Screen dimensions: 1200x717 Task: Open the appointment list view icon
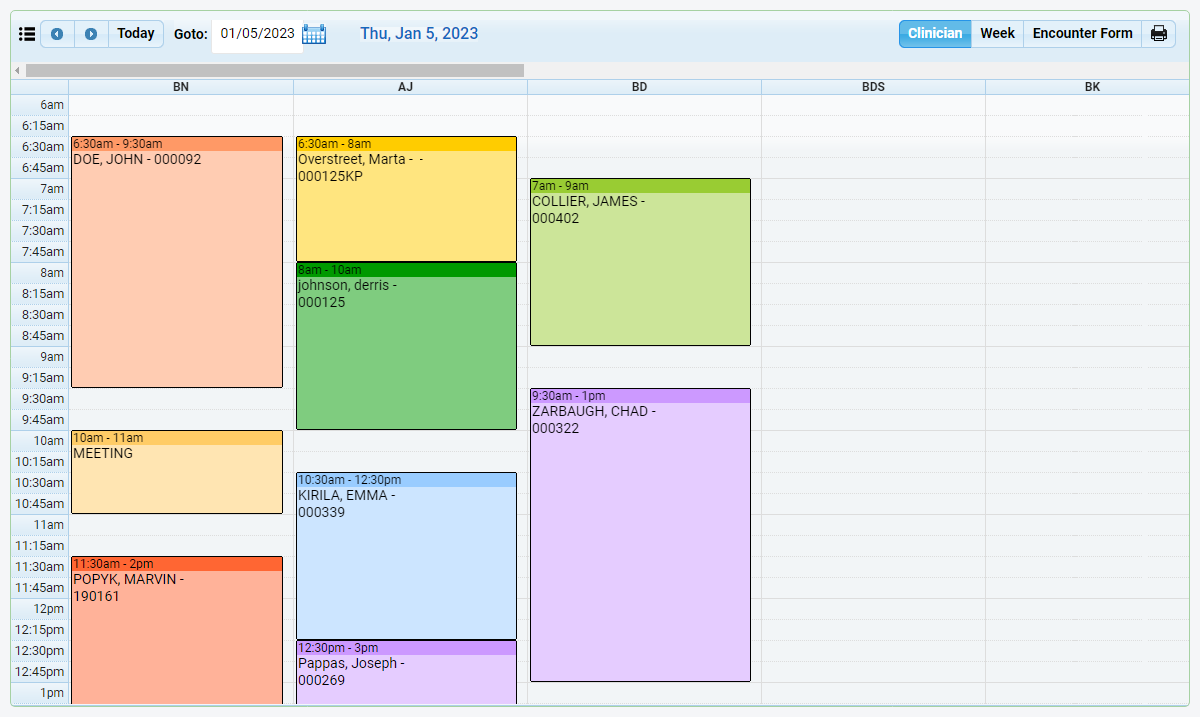[27, 33]
